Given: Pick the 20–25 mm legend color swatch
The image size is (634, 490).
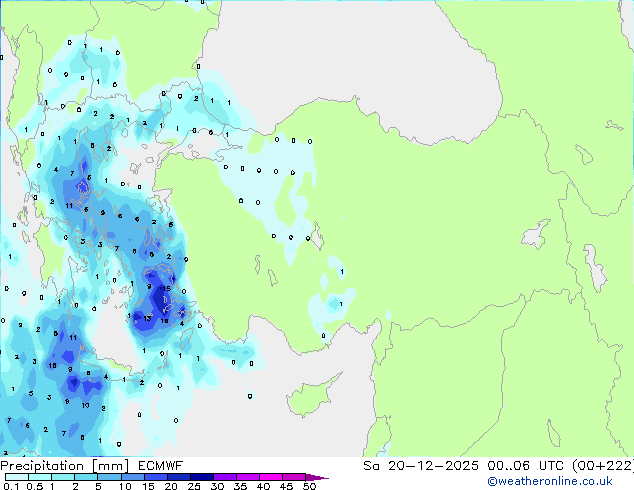Looking at the screenshot, I should pos(178,477).
